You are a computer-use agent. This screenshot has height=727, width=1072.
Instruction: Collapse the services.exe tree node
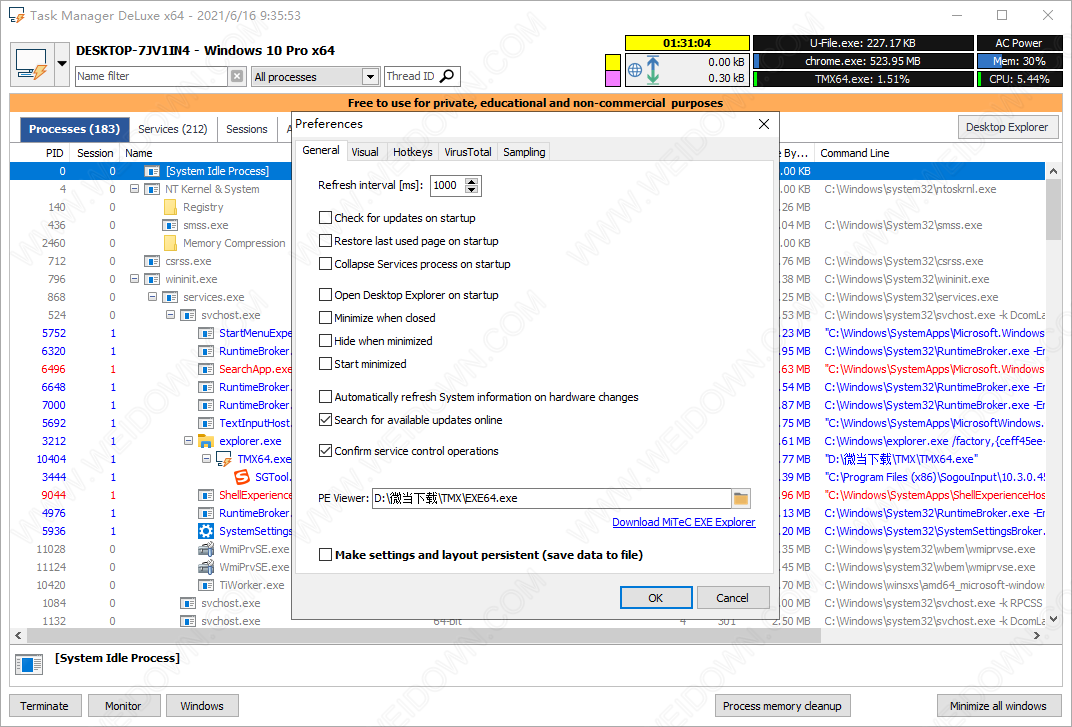click(152, 297)
